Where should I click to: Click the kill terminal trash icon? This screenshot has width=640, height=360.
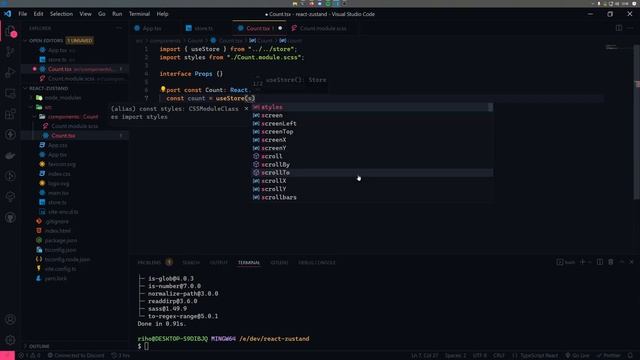(611, 262)
